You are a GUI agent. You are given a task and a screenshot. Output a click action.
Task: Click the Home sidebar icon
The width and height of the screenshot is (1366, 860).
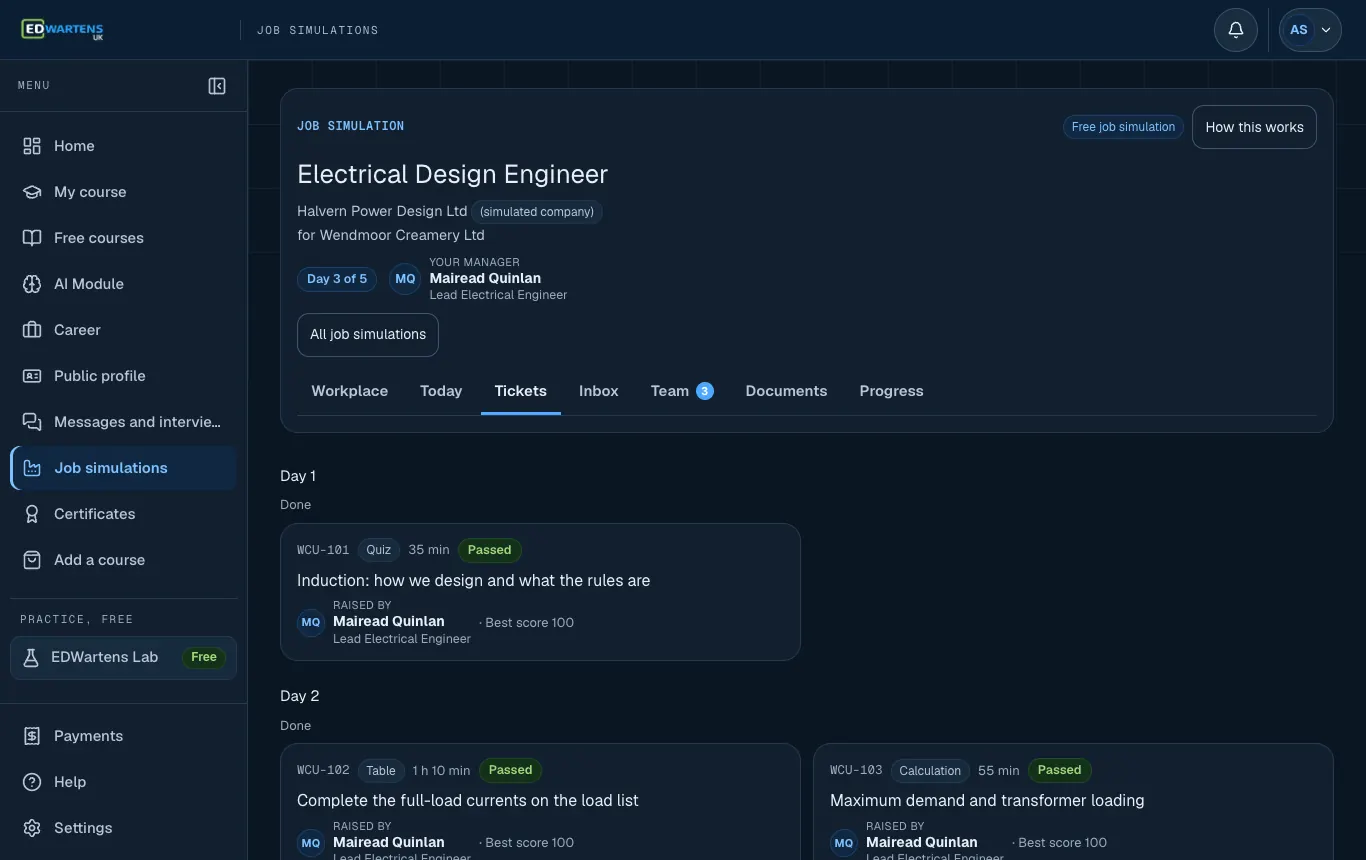pyautogui.click(x=32, y=146)
